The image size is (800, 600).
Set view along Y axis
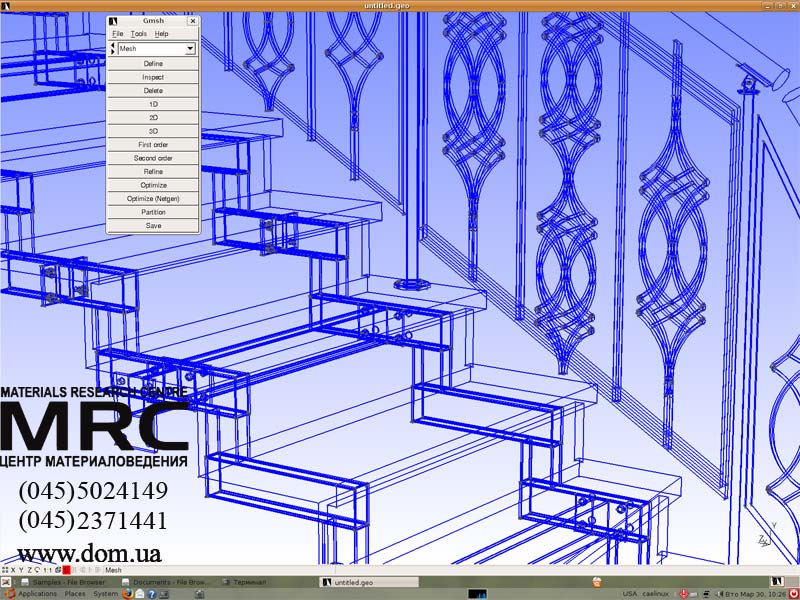(x=21, y=570)
